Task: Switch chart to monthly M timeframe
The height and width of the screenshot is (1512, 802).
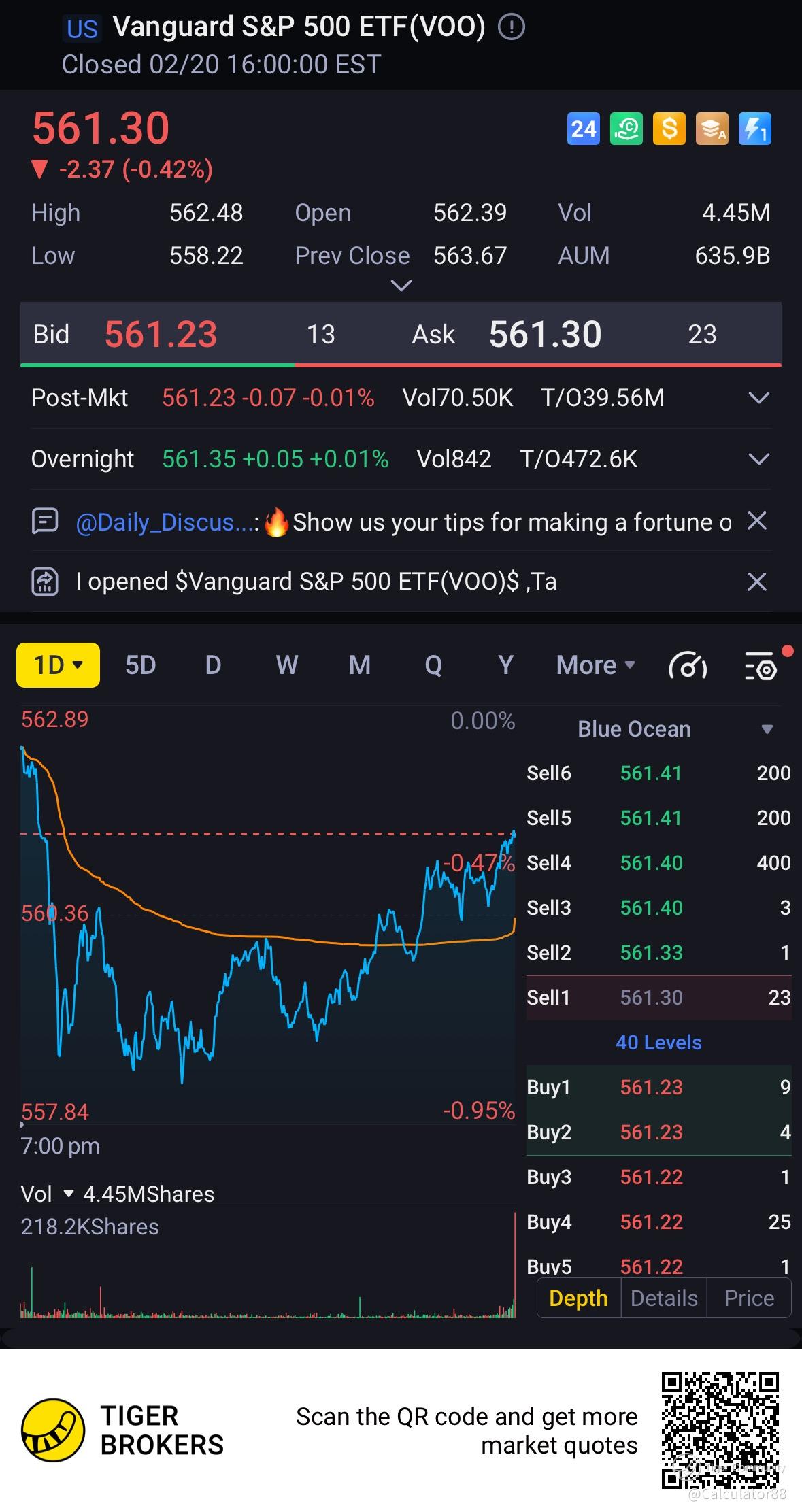Action: [x=360, y=665]
